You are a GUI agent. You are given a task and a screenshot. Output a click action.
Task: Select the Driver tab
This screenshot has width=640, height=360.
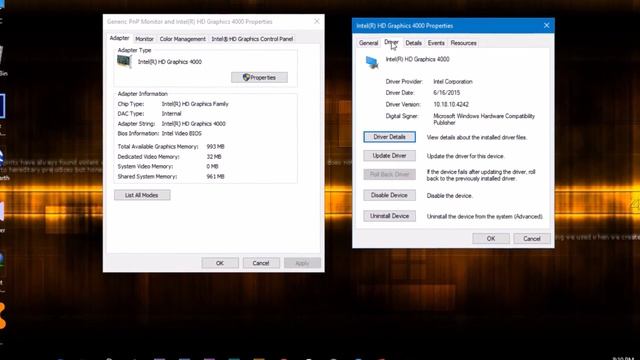point(391,42)
